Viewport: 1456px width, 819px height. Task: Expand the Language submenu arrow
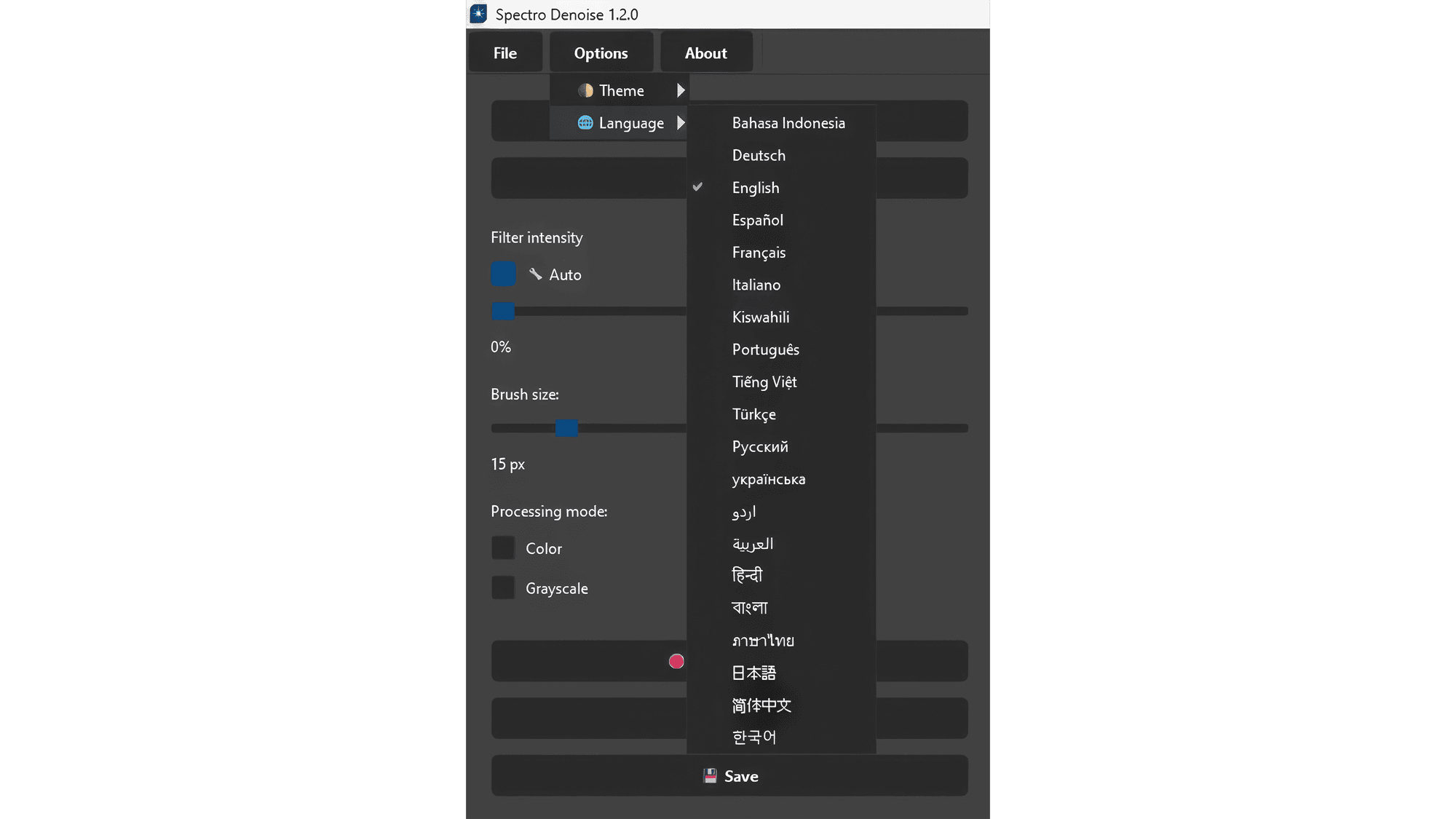[x=681, y=123]
